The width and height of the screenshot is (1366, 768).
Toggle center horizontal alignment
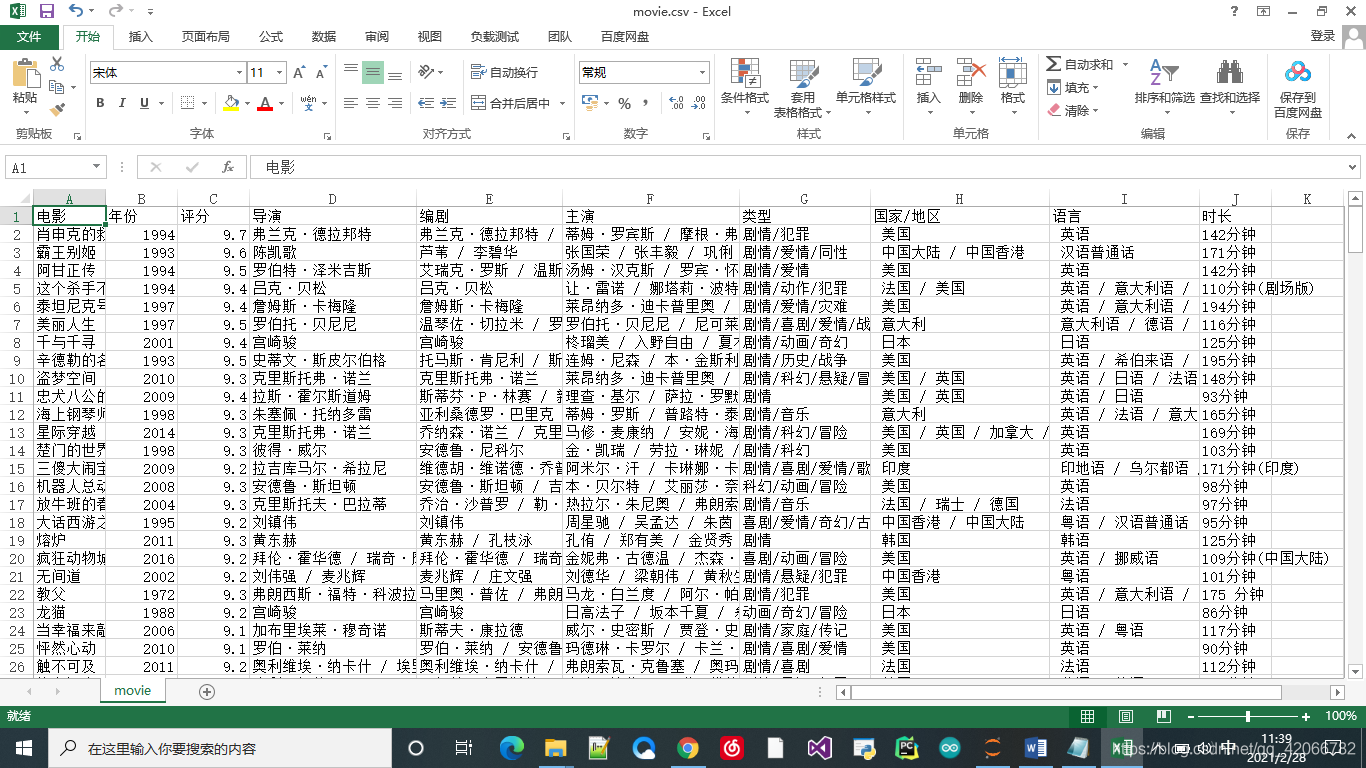pyautogui.click(x=372, y=103)
